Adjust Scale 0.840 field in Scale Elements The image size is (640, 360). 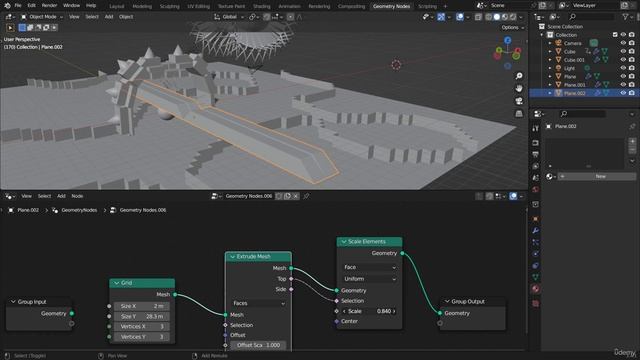[369, 311]
